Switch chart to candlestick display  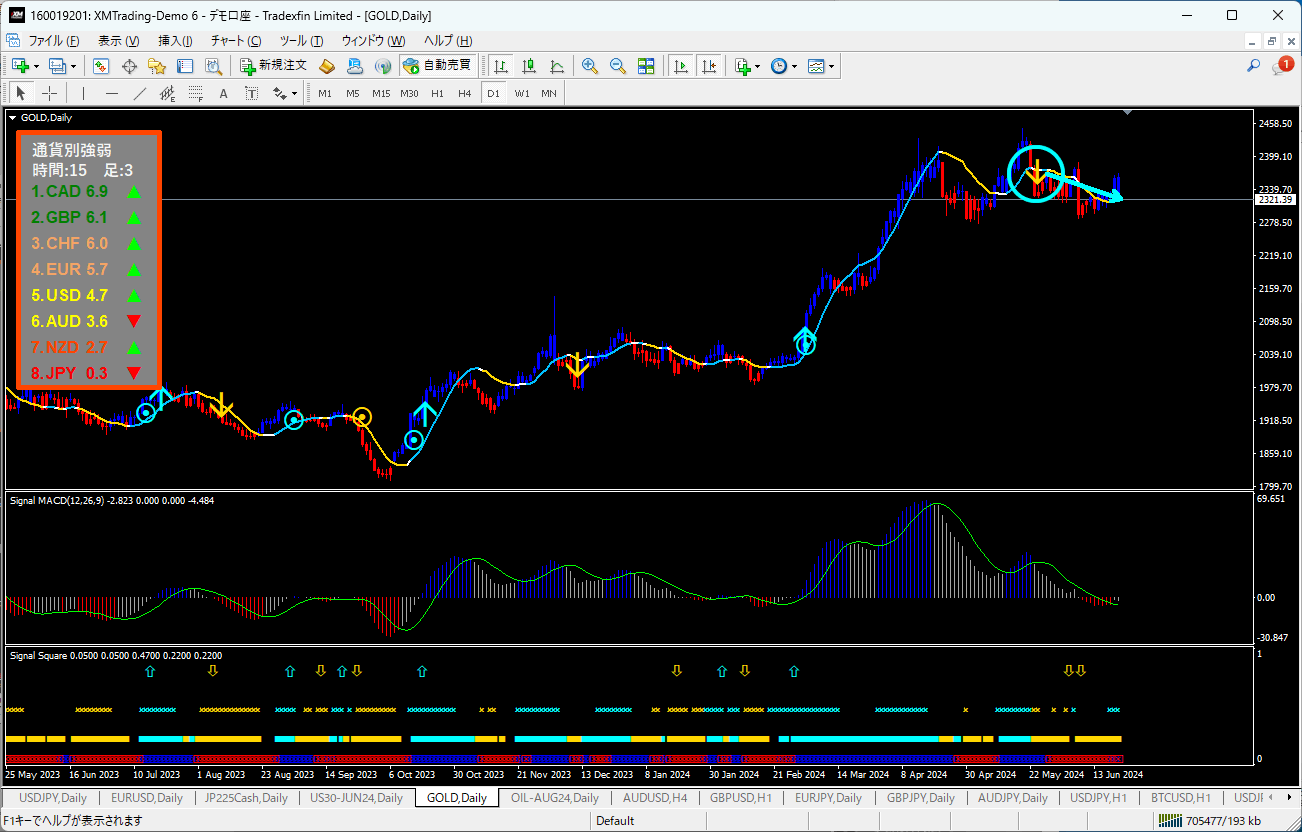[x=528, y=66]
